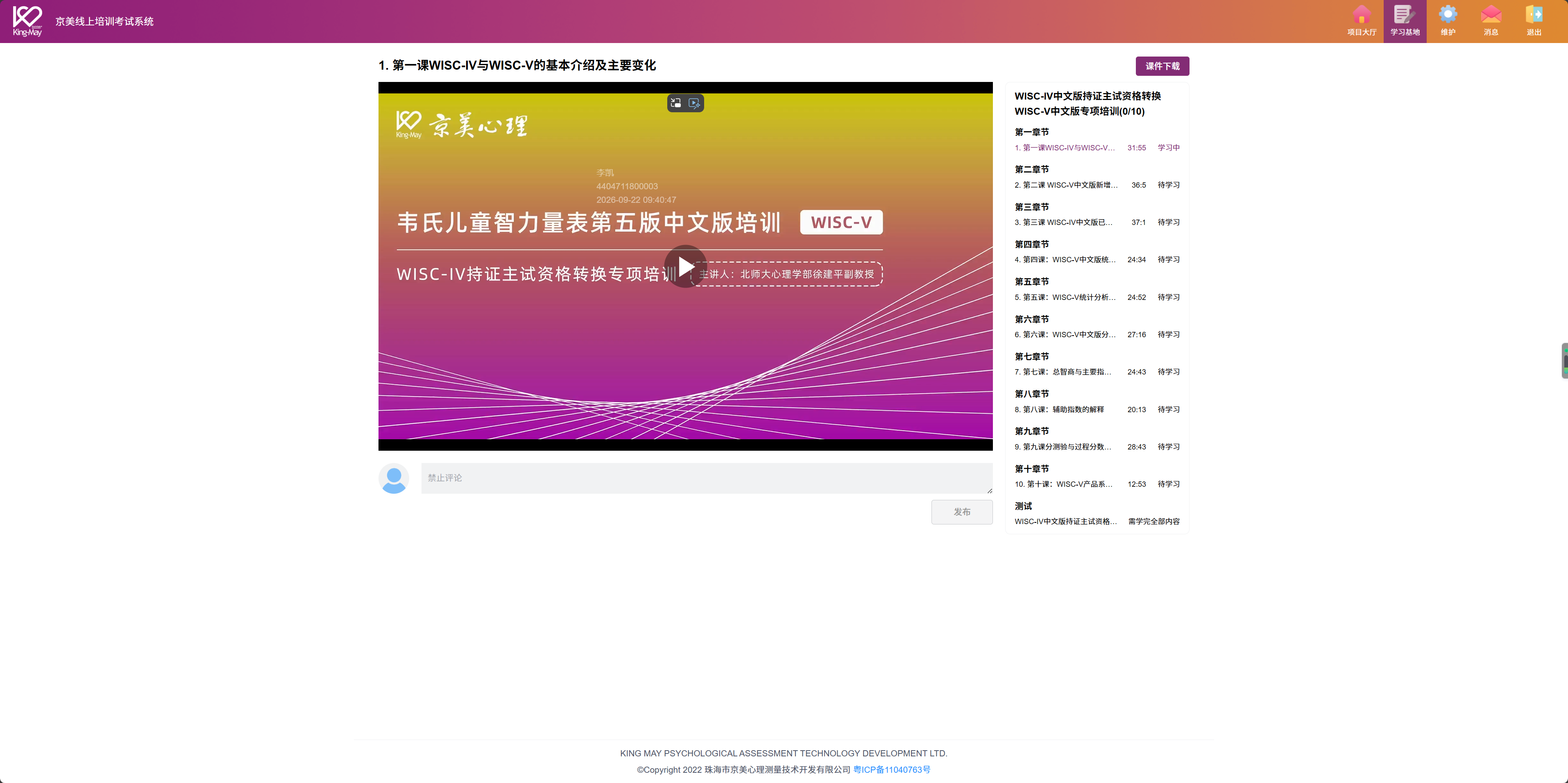1568x783 pixels.
Task: Click the picture-in-picture icon on video
Action: tap(675, 103)
